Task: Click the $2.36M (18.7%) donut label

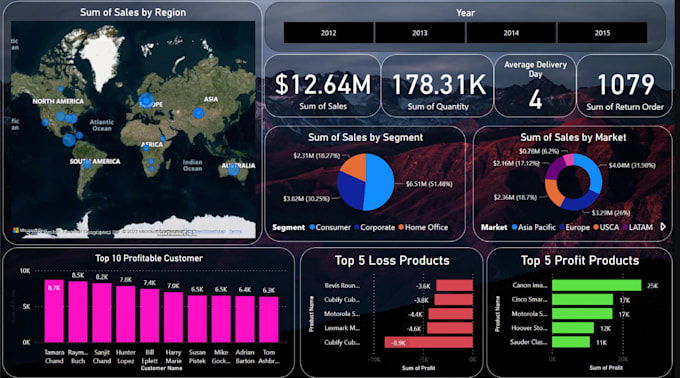Action: [x=515, y=197]
